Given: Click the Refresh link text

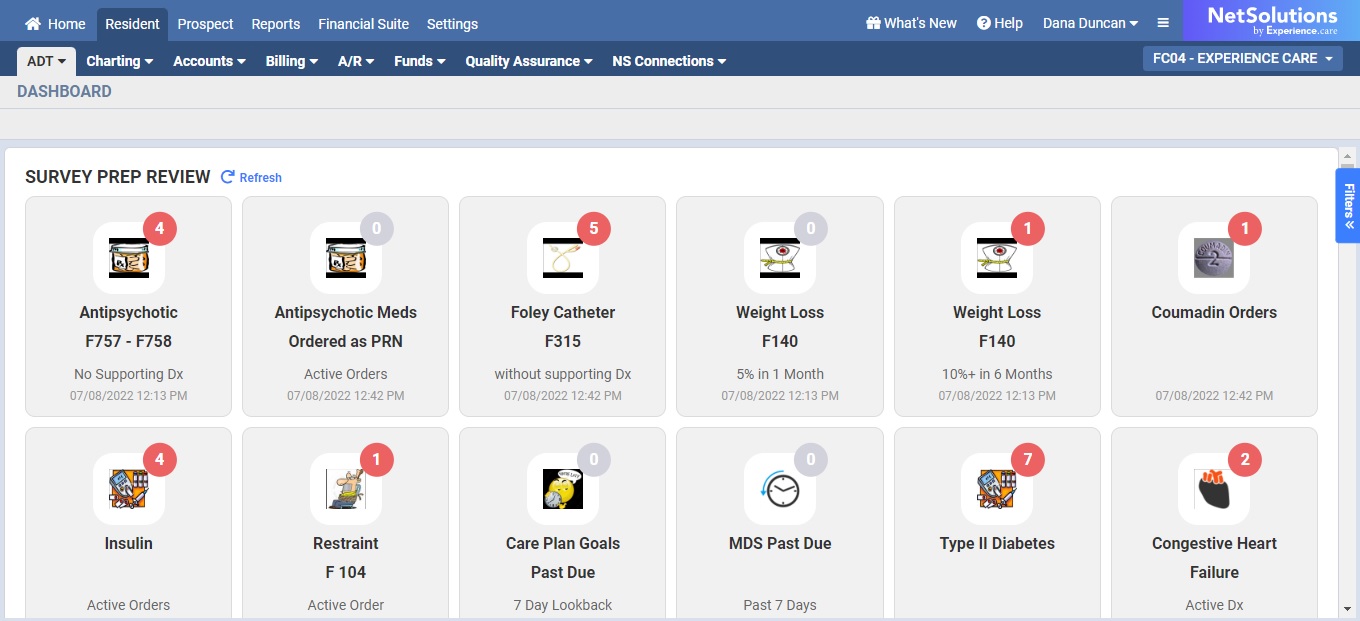Looking at the screenshot, I should point(261,178).
